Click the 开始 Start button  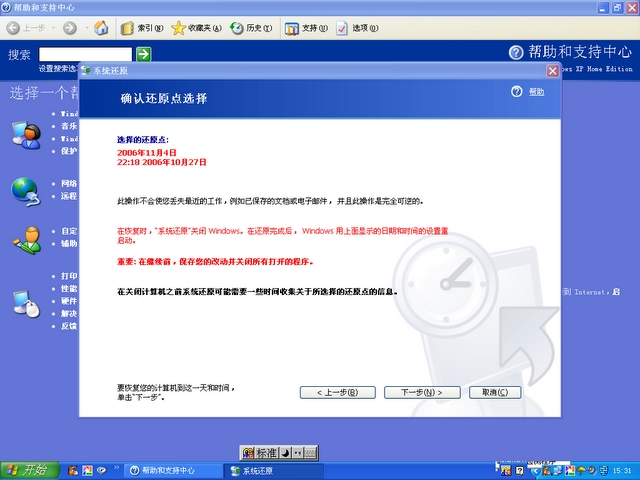click(x=29, y=471)
